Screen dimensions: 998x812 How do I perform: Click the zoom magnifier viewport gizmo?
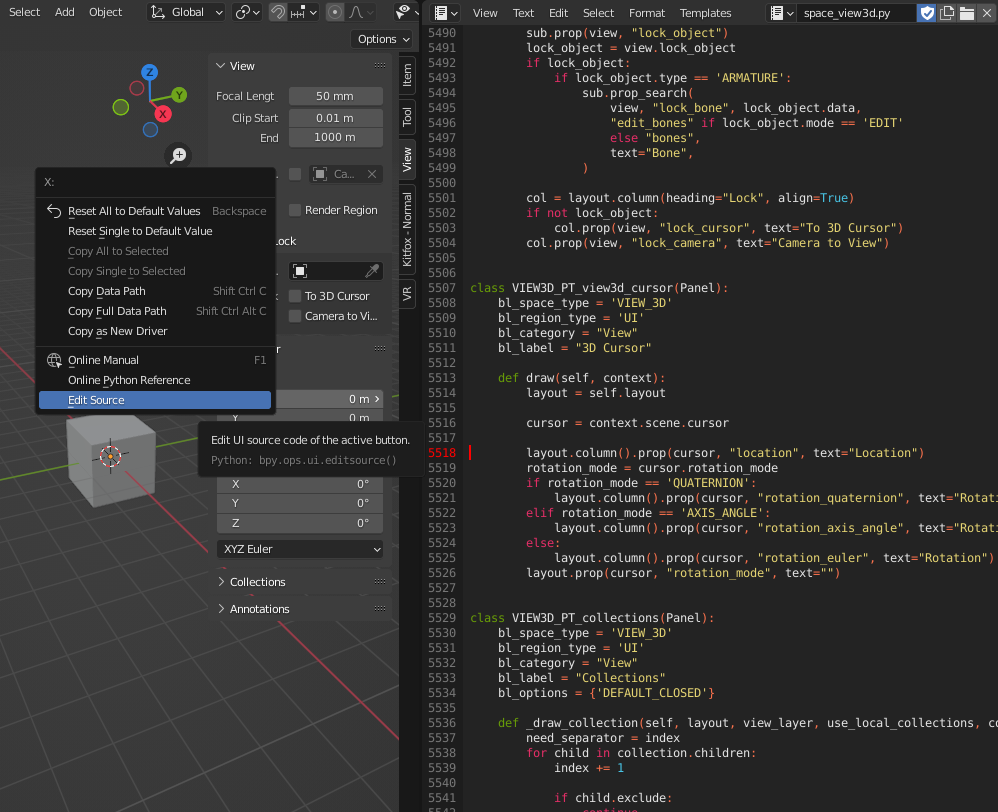pyautogui.click(x=179, y=155)
